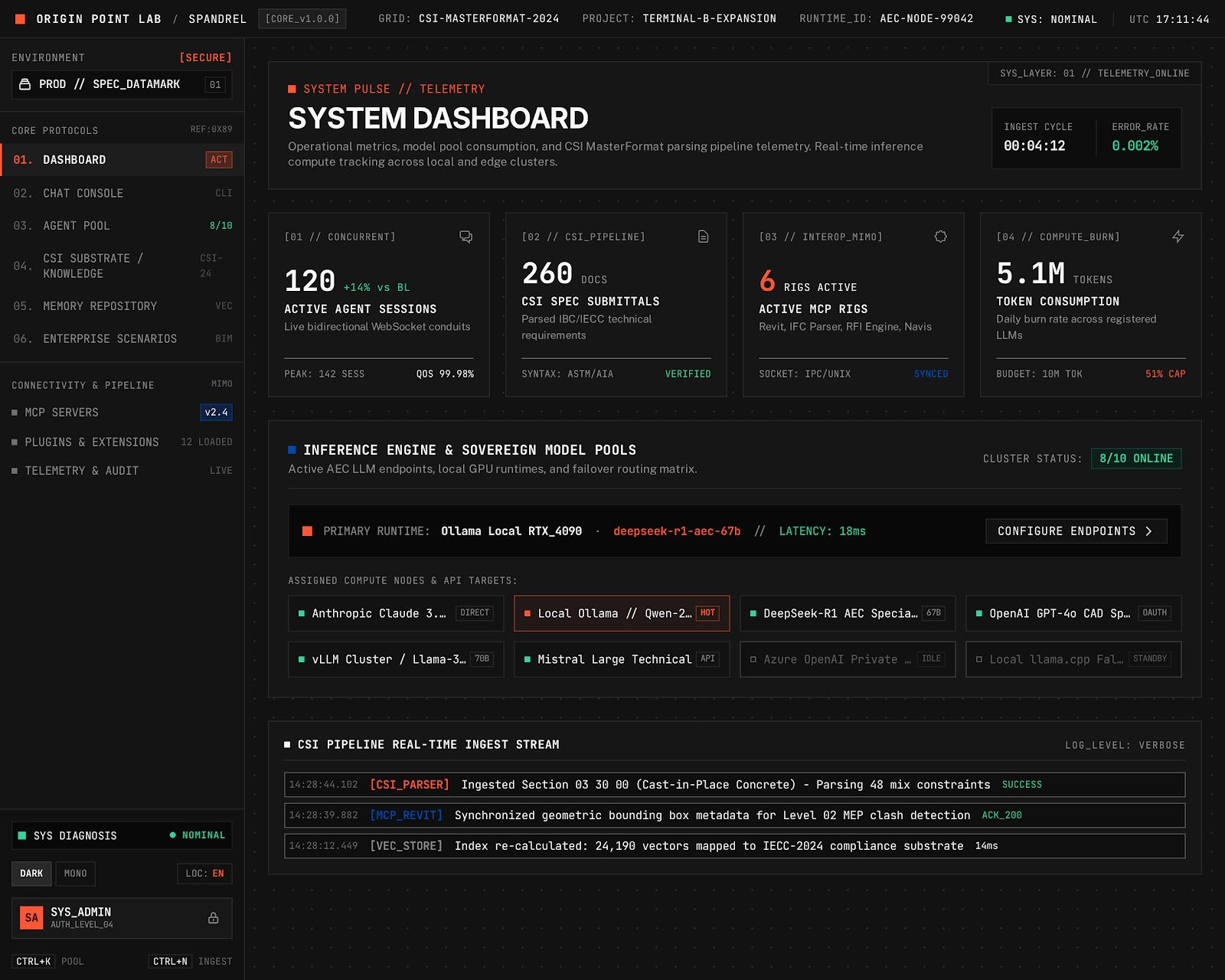Image resolution: width=1225 pixels, height=980 pixels.
Task: Click the stack icon in PROD // SPEC_DATAMARK box
Action: [25, 84]
